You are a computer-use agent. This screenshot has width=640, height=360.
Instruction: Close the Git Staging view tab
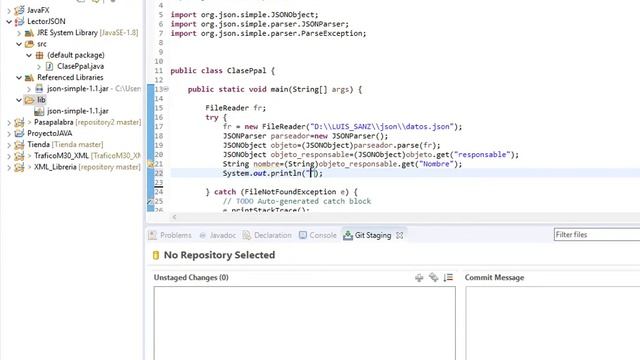tap(400, 236)
